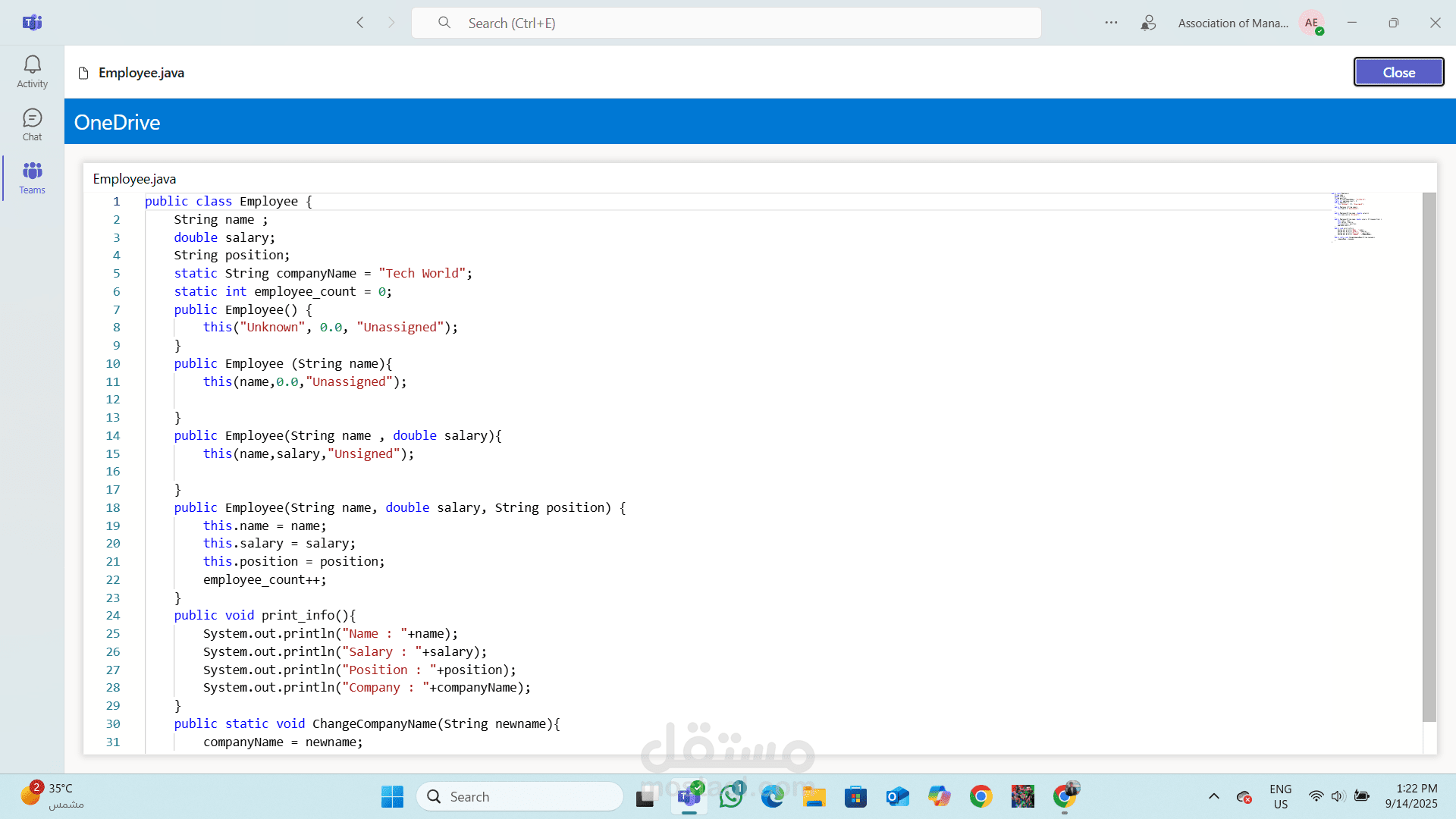Open Settings and more ellipsis menu
This screenshot has height=819, width=1456.
[x=1111, y=23]
